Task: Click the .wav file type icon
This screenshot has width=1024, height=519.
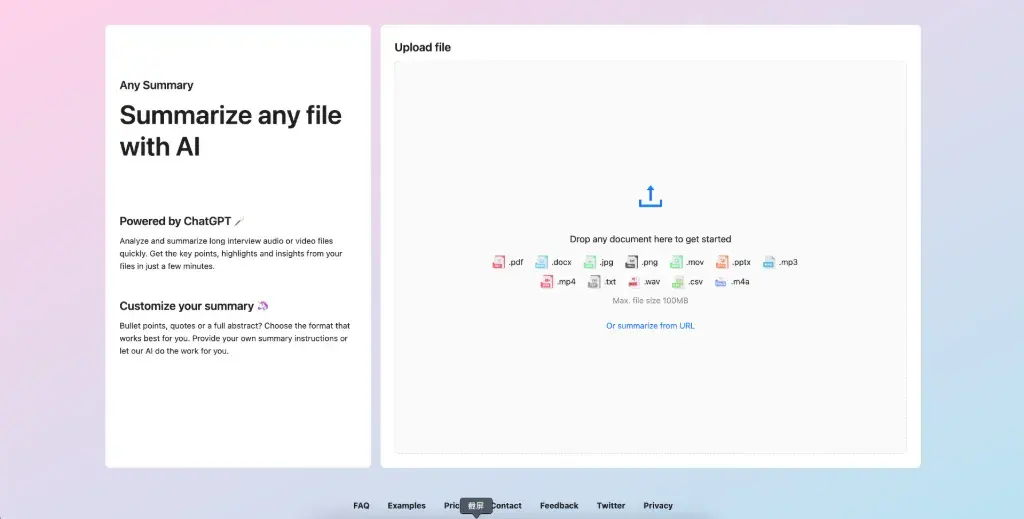Action: click(633, 281)
